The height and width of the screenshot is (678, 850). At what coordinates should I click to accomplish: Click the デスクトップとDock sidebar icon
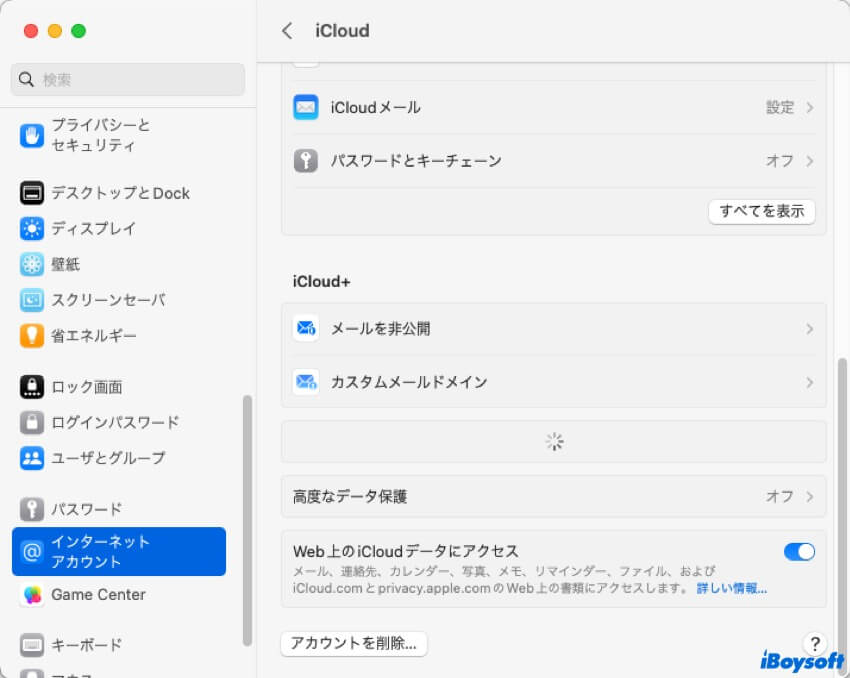click(x=32, y=193)
